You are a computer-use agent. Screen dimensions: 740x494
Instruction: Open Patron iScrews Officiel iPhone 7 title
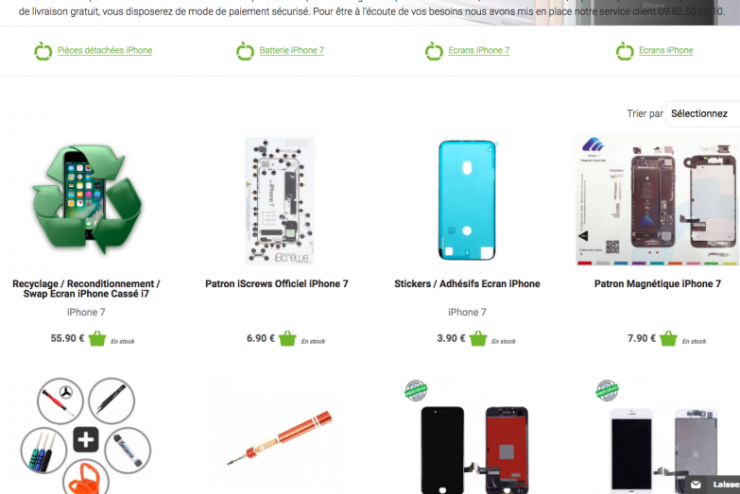(x=277, y=284)
